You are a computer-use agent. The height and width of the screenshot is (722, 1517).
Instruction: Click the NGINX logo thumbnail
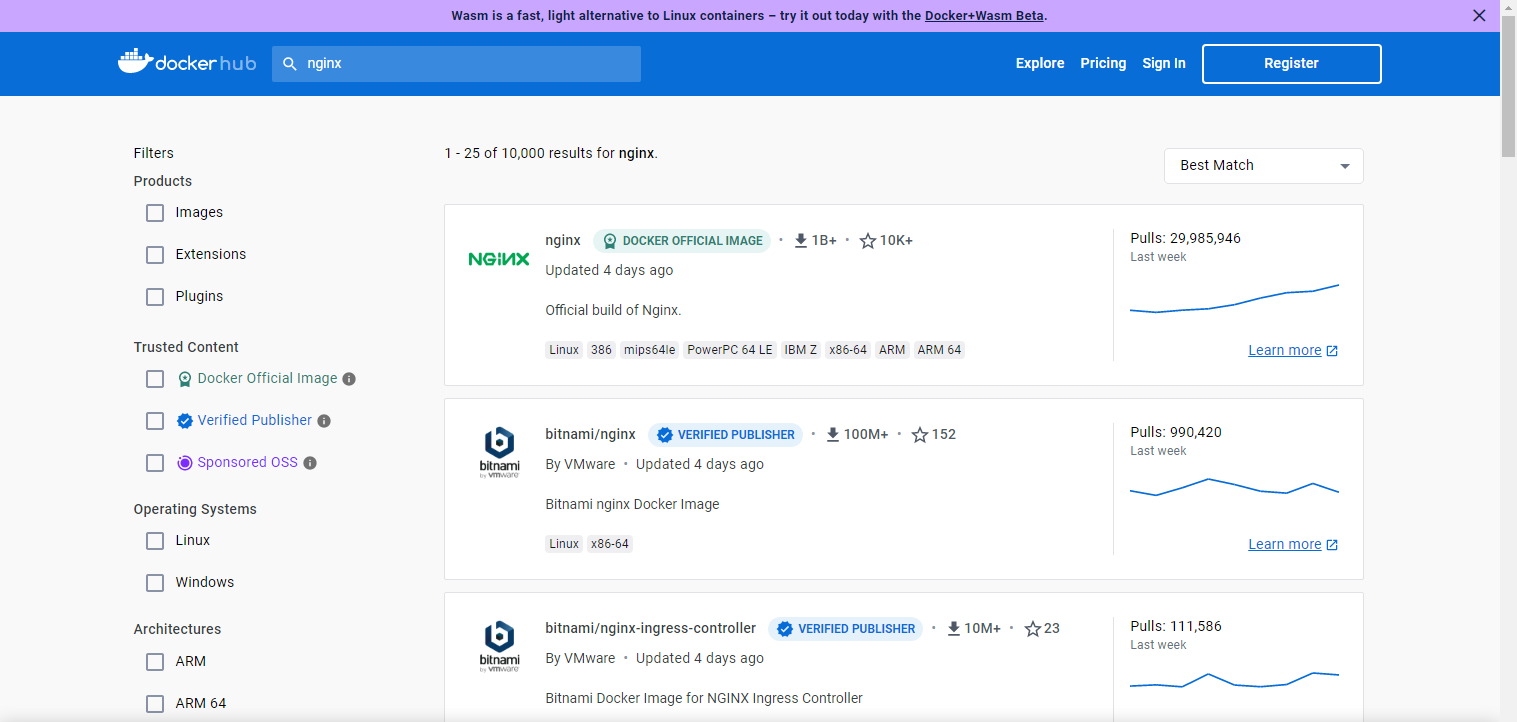pyautogui.click(x=499, y=259)
